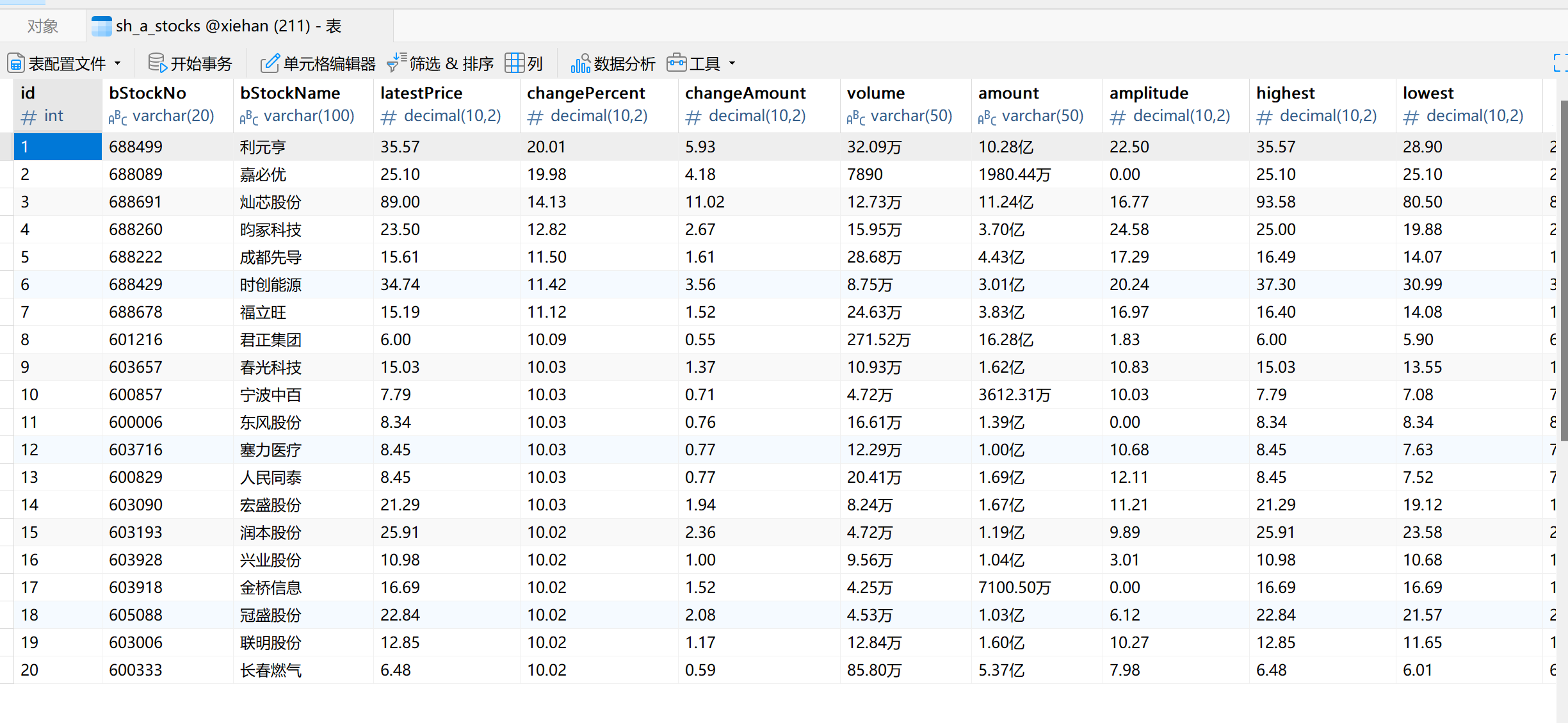Image resolution: width=1568 pixels, height=723 pixels.
Task: Click stock number 603090
Action: coord(136,505)
